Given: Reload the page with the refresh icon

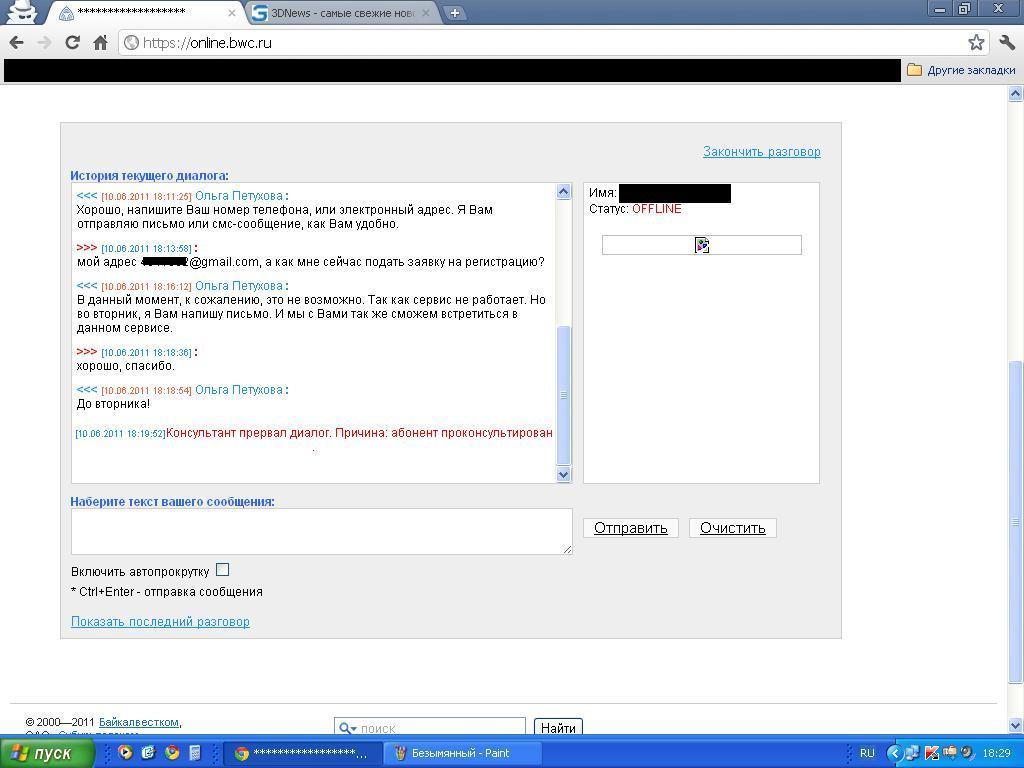Looking at the screenshot, I should coord(72,43).
